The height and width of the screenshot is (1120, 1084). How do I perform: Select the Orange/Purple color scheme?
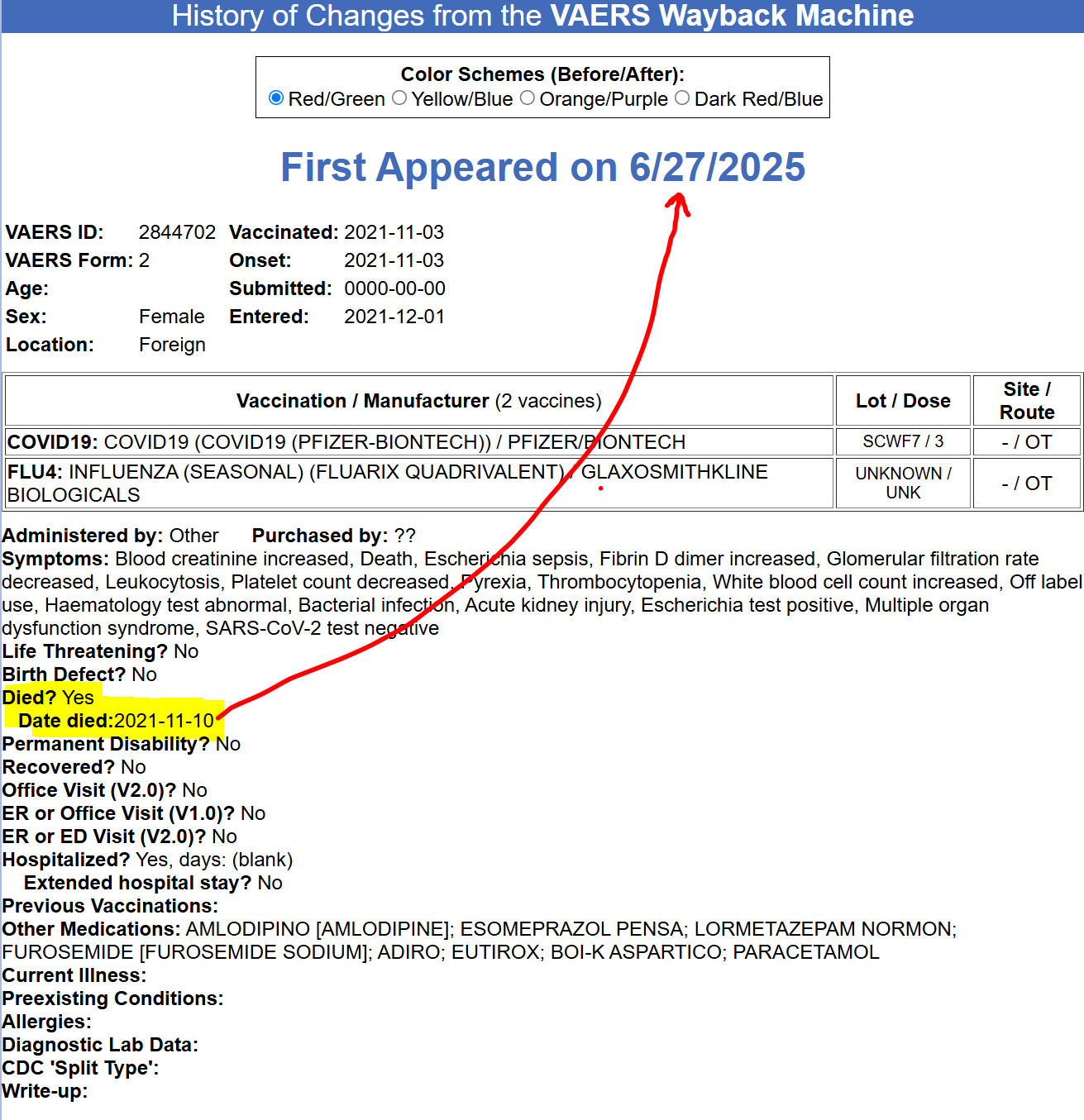528,98
